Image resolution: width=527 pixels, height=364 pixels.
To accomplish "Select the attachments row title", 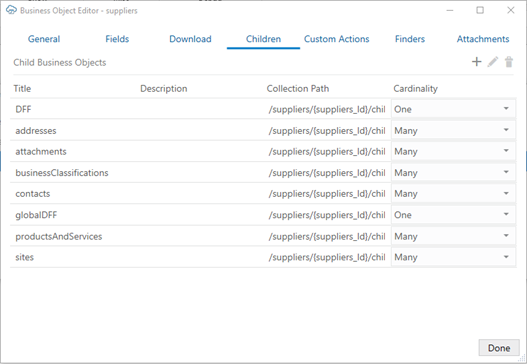I will (x=41, y=152).
